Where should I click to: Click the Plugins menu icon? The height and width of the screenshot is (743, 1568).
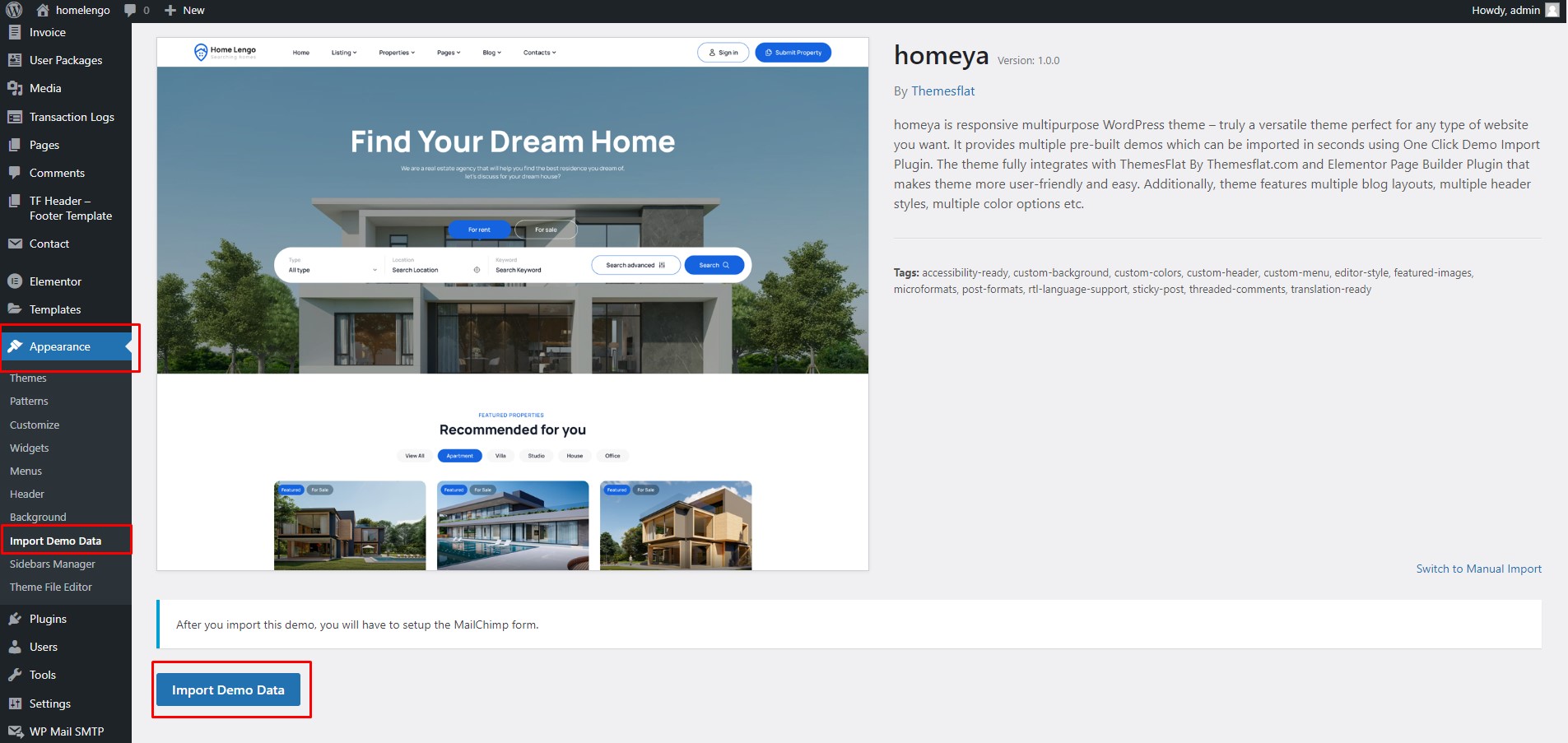(x=15, y=619)
